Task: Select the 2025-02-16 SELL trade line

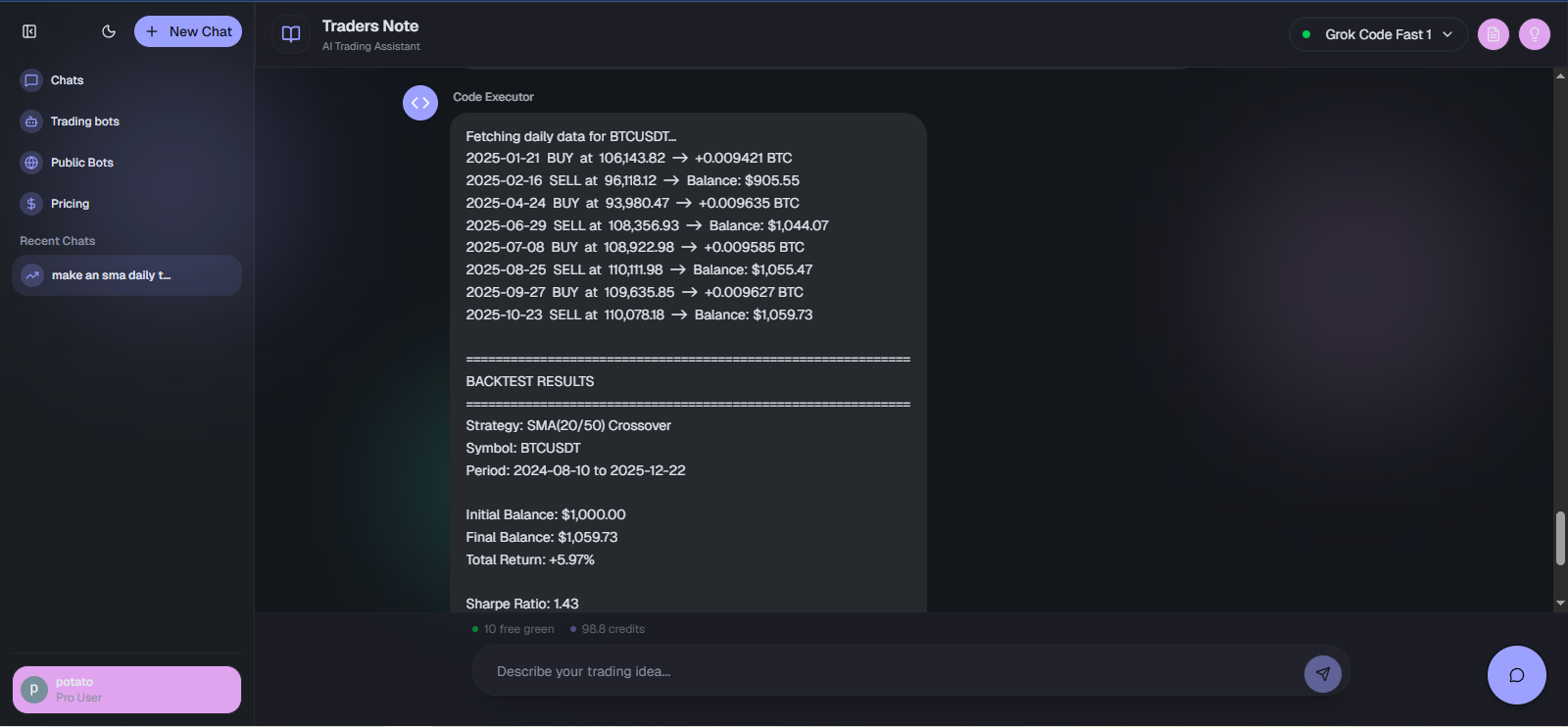Action: (x=632, y=180)
